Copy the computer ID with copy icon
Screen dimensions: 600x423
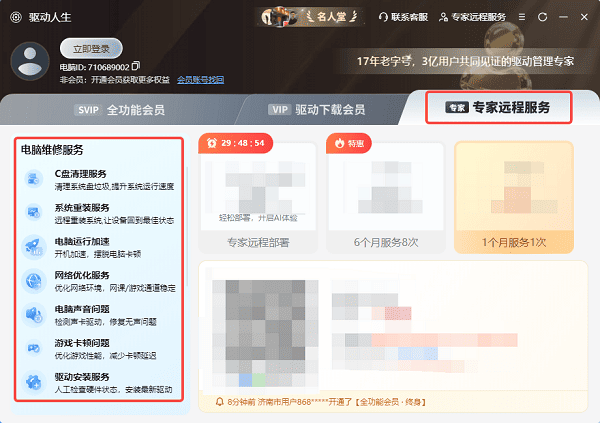point(136,66)
